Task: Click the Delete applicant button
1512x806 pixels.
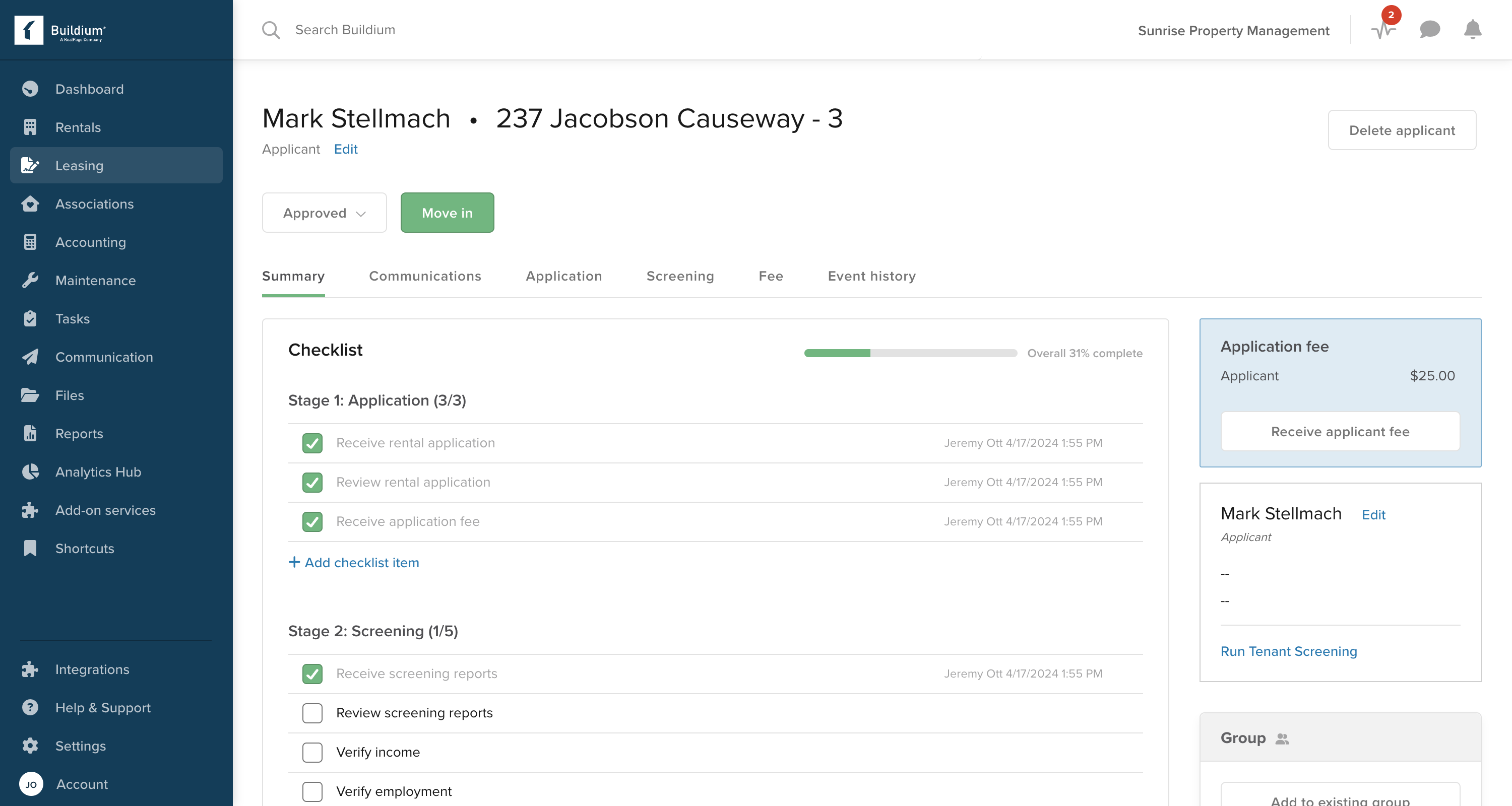Action: click(1402, 129)
